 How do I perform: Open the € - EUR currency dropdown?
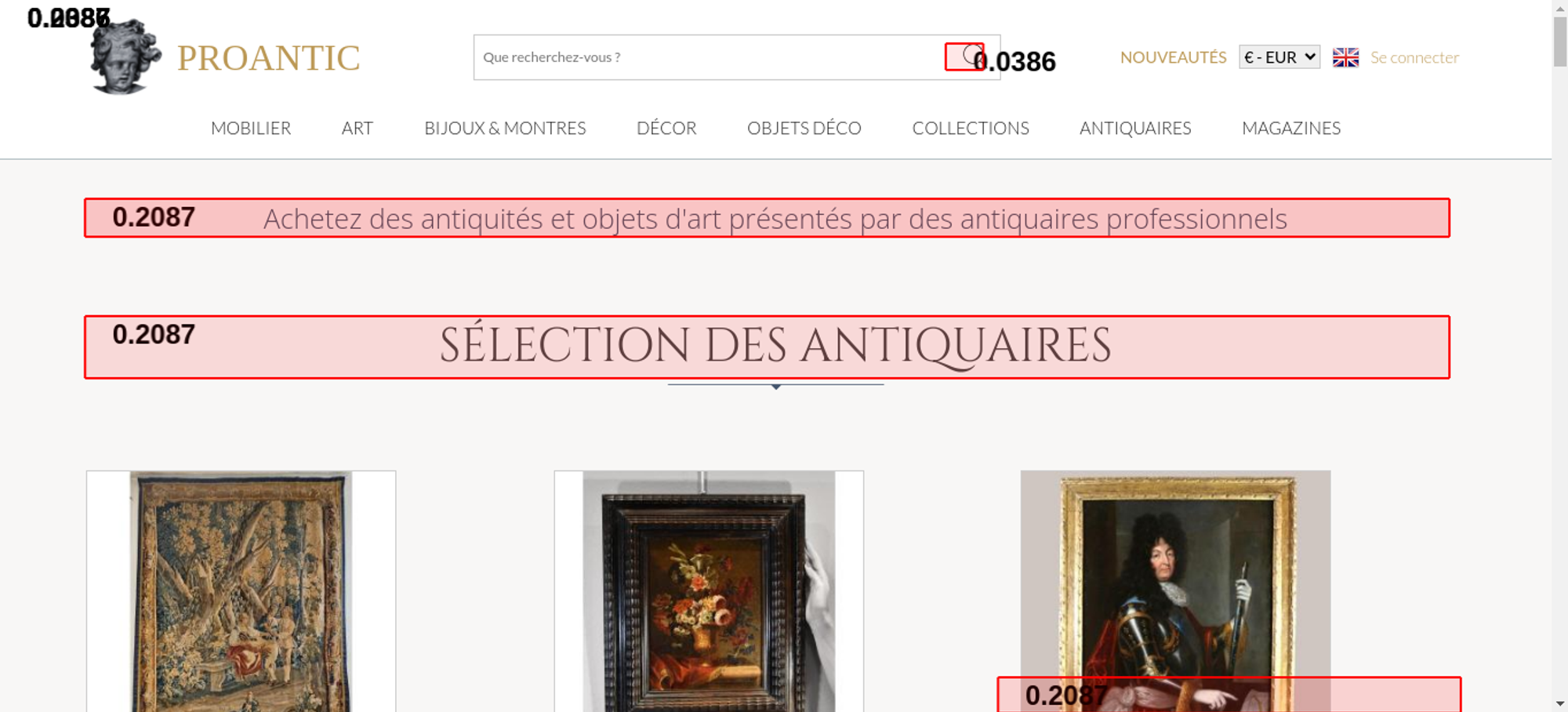(1279, 57)
